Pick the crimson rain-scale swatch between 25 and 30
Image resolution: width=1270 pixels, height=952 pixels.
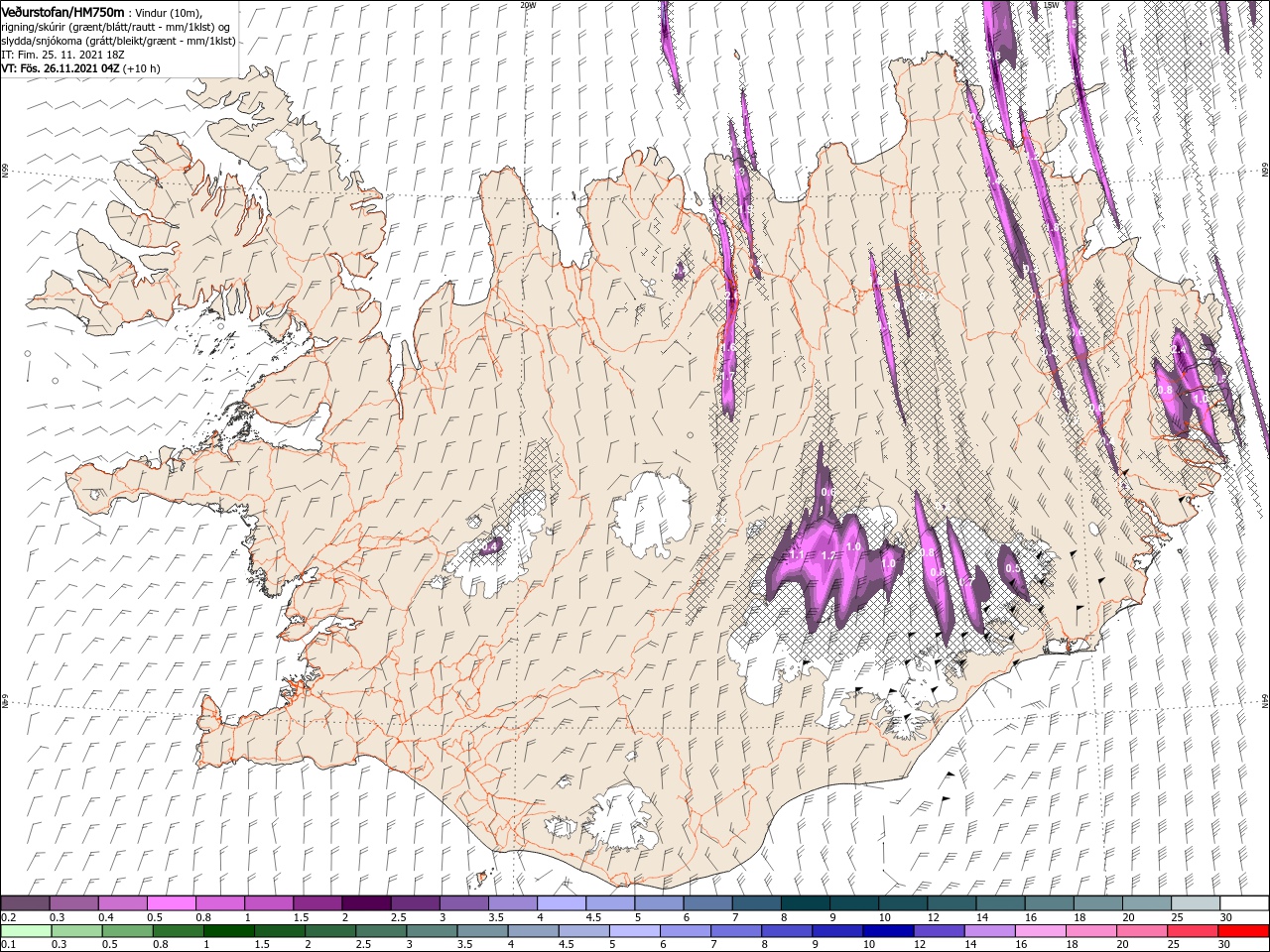click(x=1193, y=931)
